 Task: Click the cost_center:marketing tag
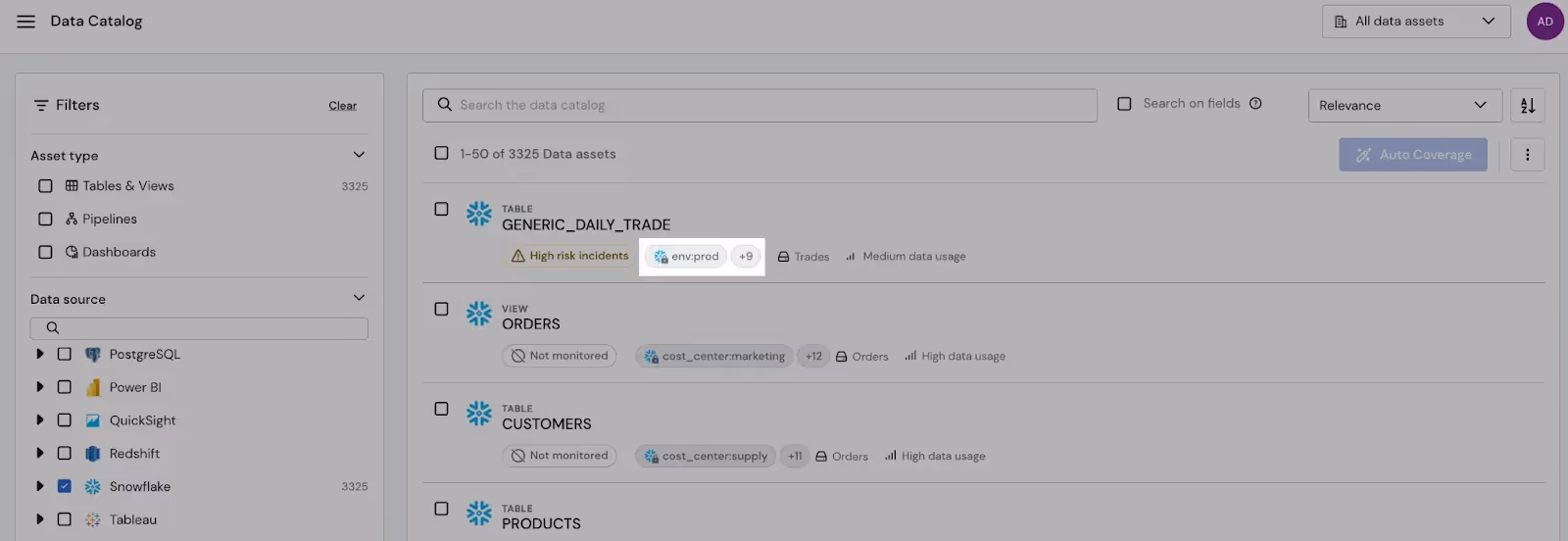coord(714,357)
